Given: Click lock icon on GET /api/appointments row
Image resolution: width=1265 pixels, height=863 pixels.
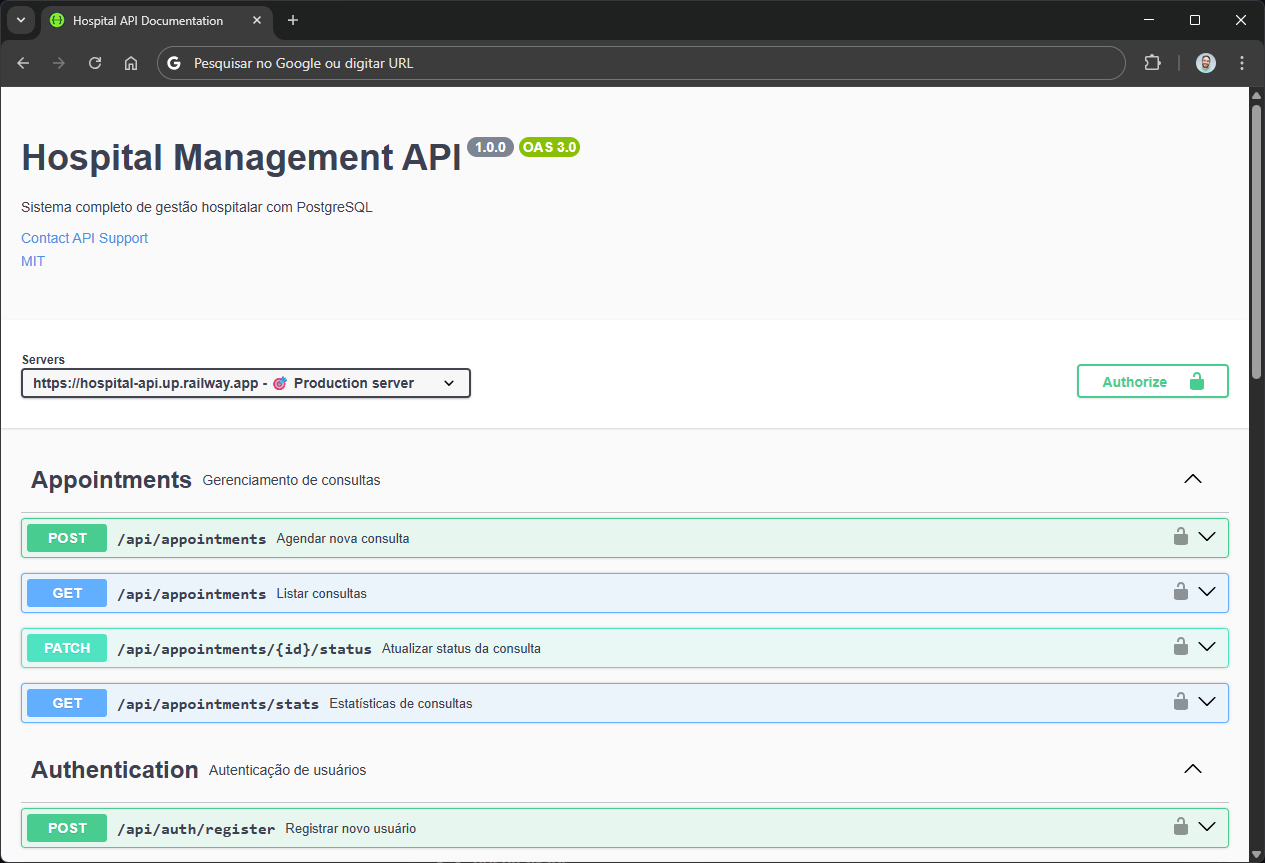Looking at the screenshot, I should click(1180, 592).
